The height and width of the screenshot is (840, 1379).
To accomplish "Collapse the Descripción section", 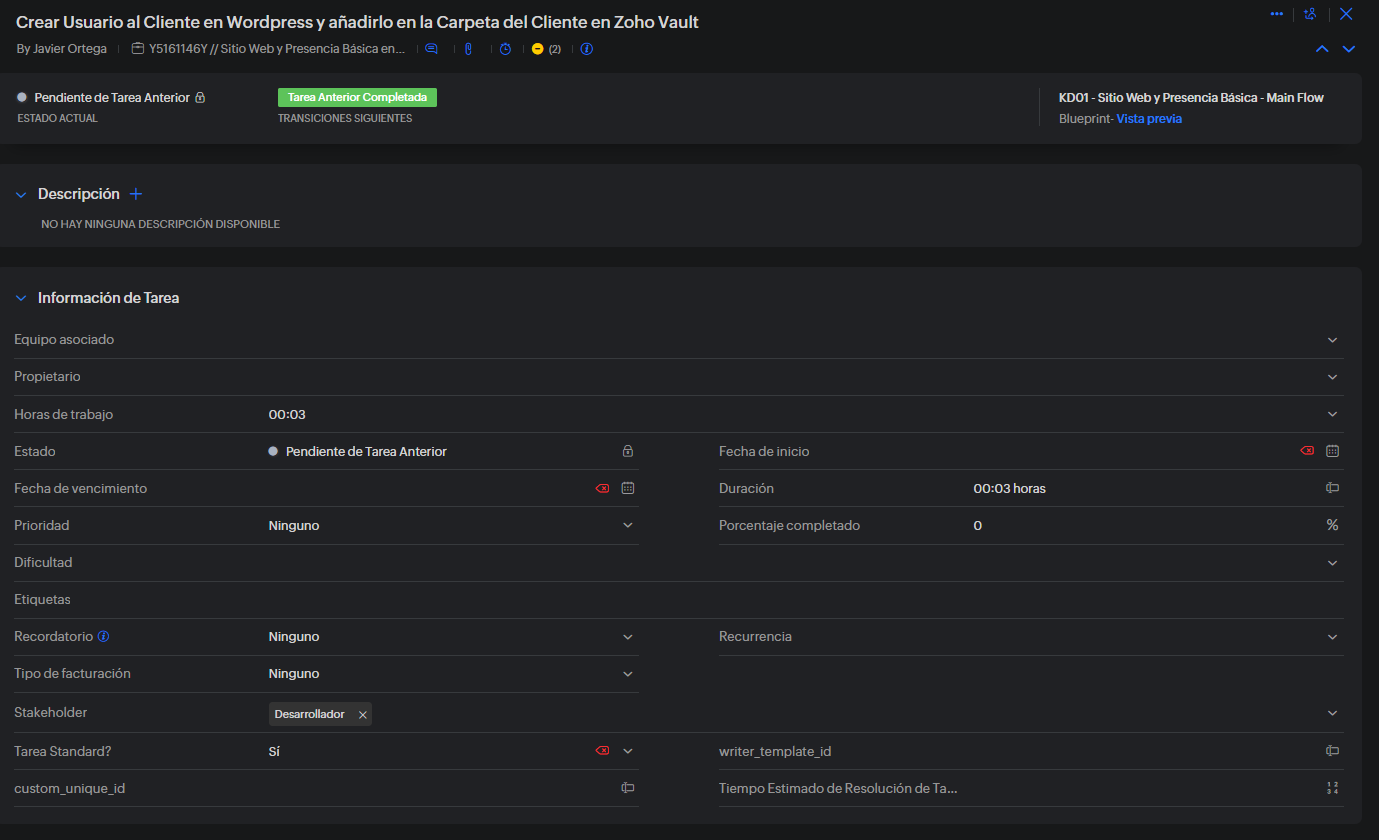I will [x=21, y=194].
